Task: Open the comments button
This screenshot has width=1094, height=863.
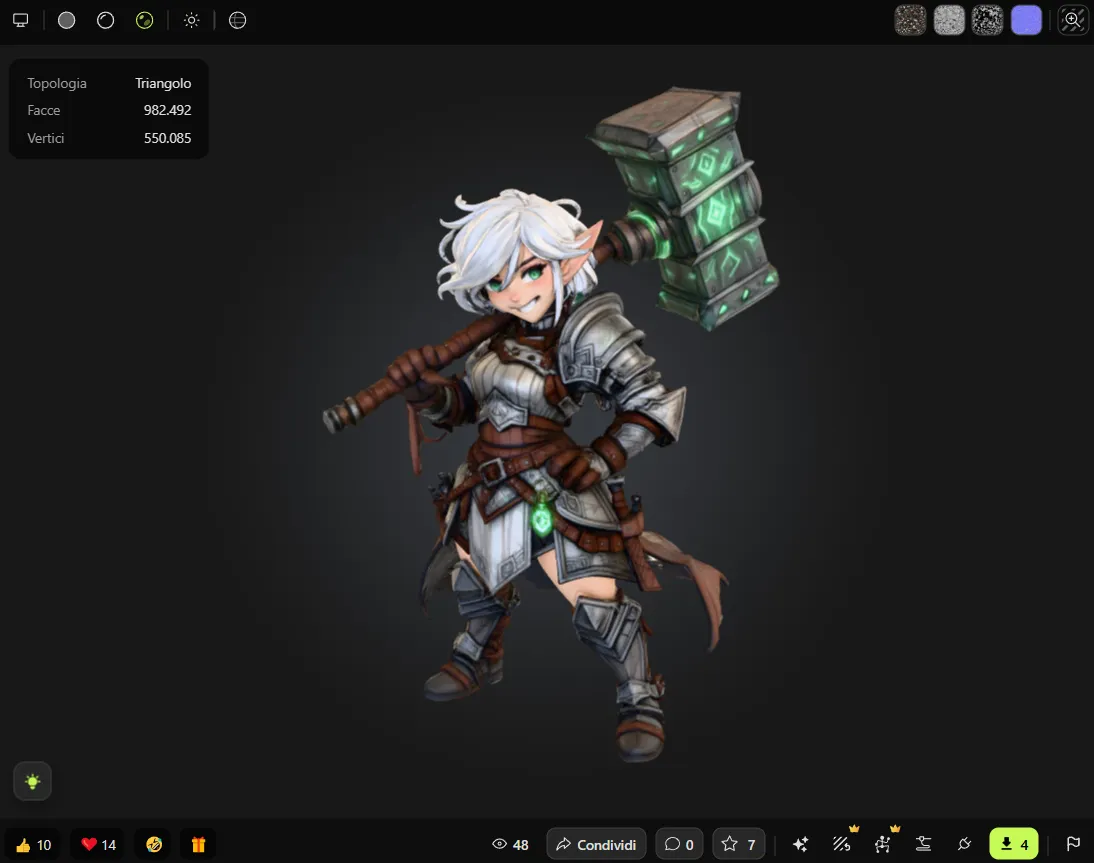Action: 679,844
